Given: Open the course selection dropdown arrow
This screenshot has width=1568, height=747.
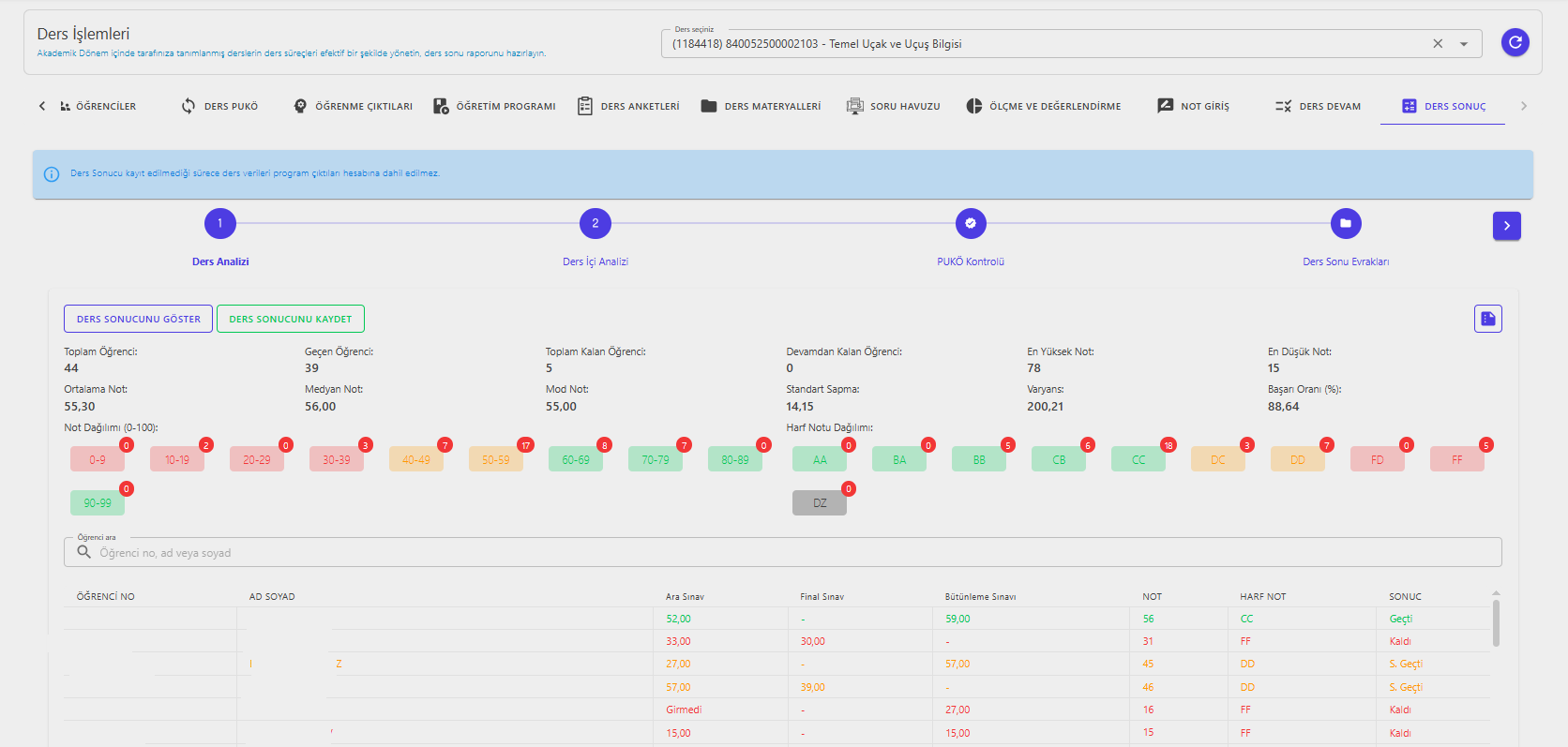Looking at the screenshot, I should (x=1464, y=44).
